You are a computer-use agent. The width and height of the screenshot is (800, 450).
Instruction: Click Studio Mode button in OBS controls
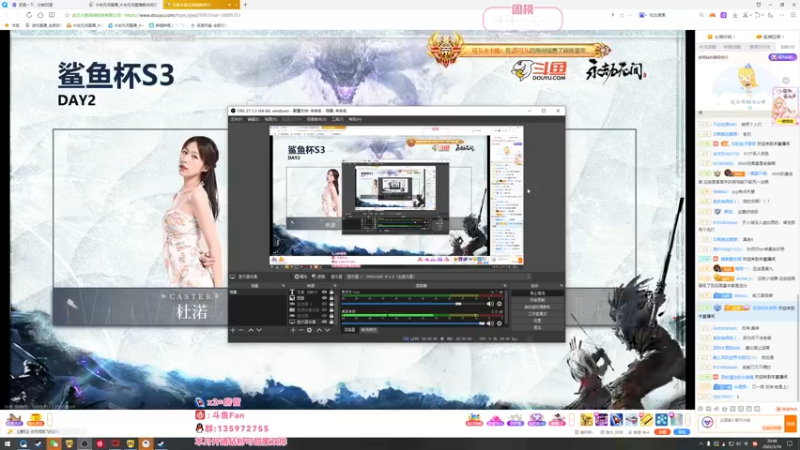pyautogui.click(x=537, y=314)
